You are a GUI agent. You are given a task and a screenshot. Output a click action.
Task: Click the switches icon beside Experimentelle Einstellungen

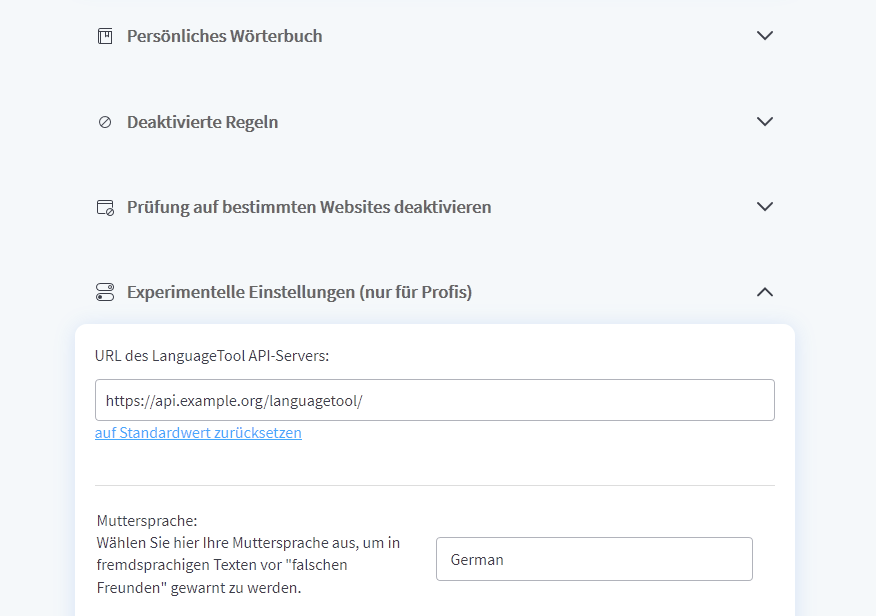(105, 292)
